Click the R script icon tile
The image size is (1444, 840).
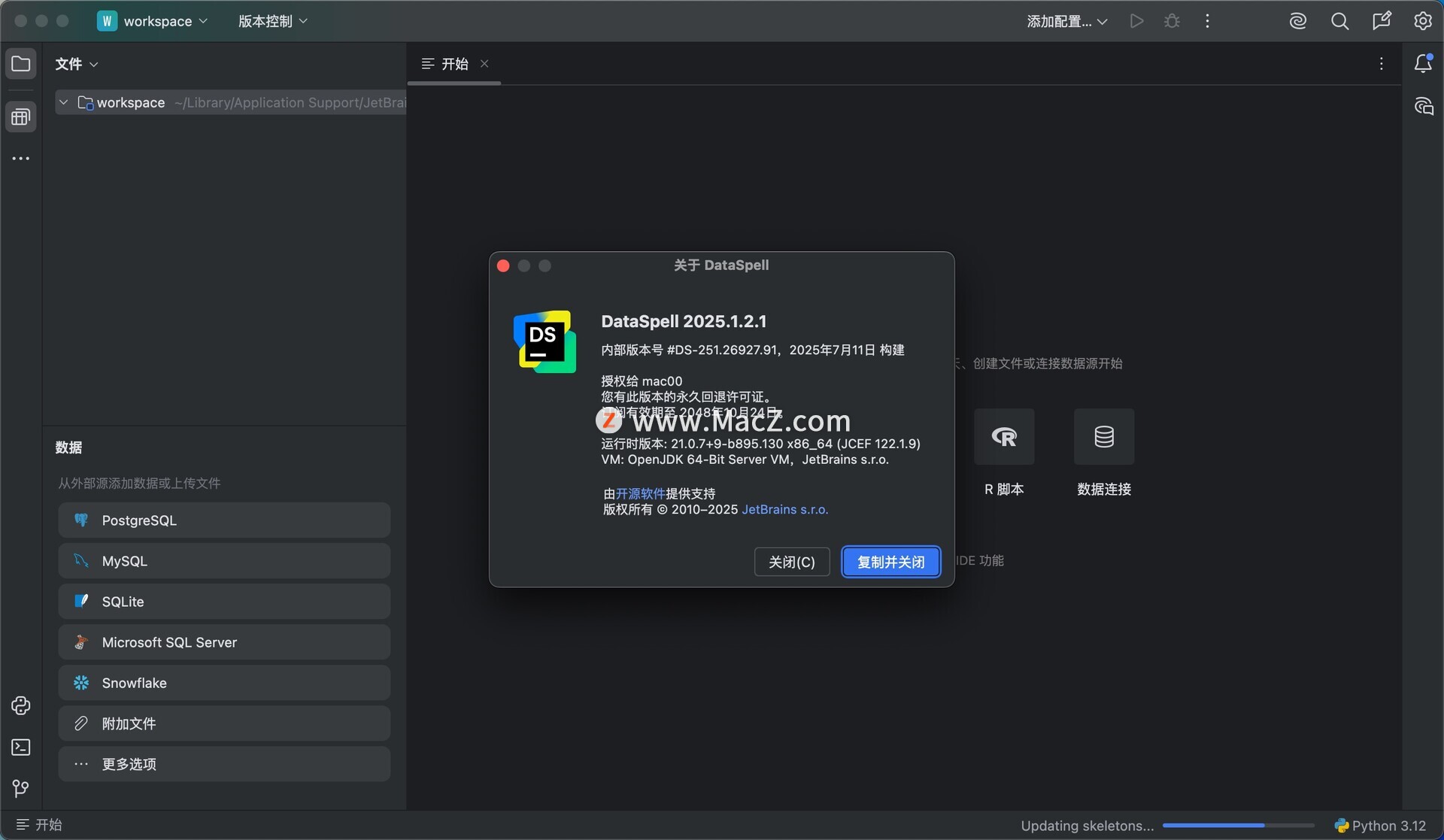coord(1004,437)
